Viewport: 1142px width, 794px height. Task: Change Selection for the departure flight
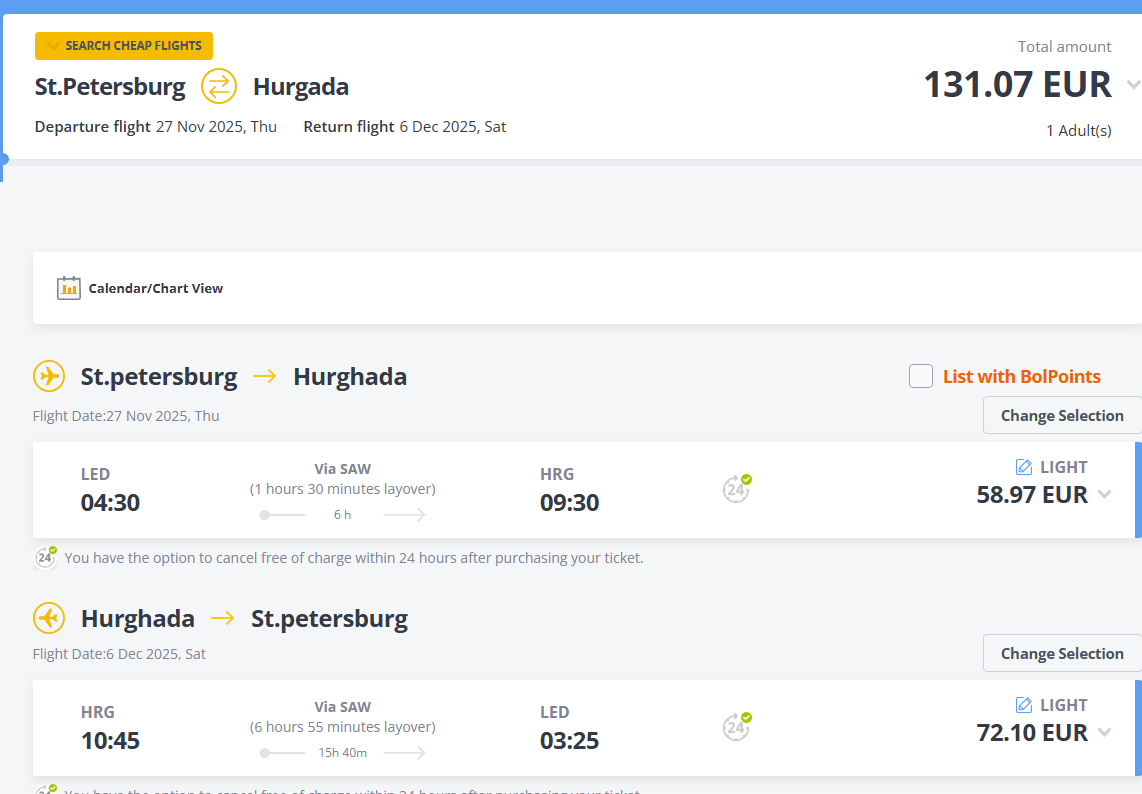[x=1062, y=416]
